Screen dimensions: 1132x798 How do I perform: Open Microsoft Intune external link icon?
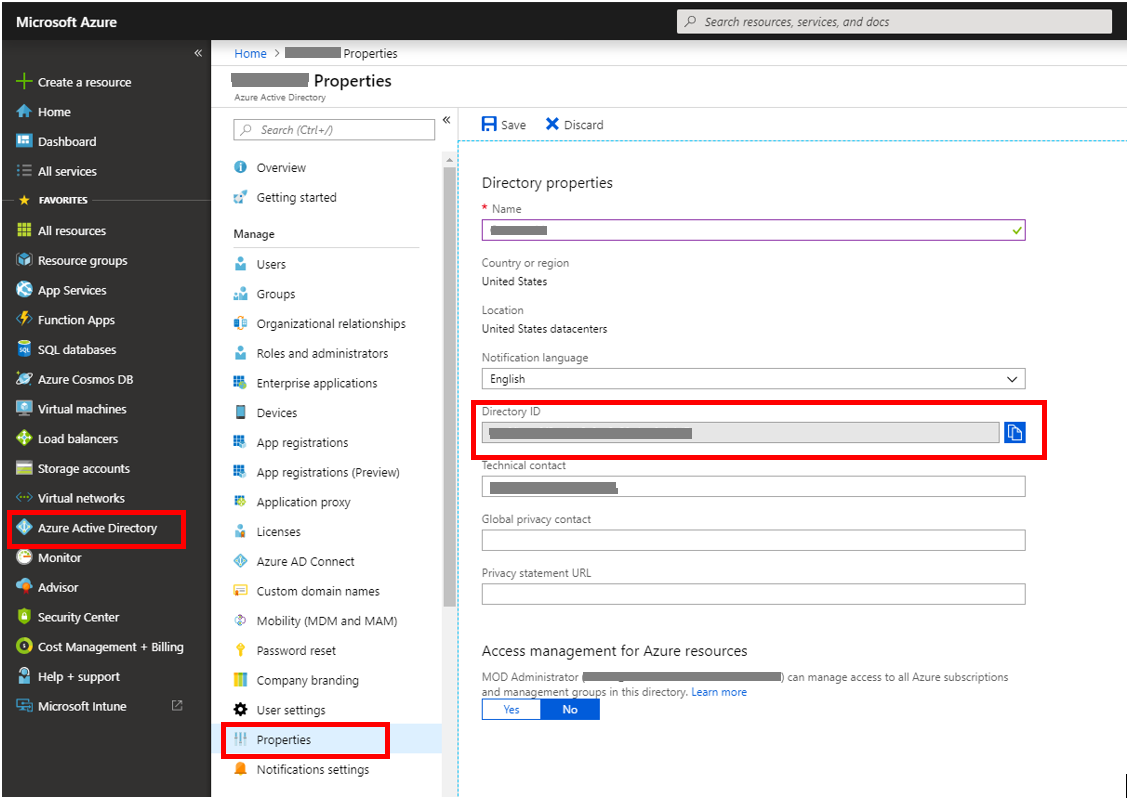[x=177, y=706]
